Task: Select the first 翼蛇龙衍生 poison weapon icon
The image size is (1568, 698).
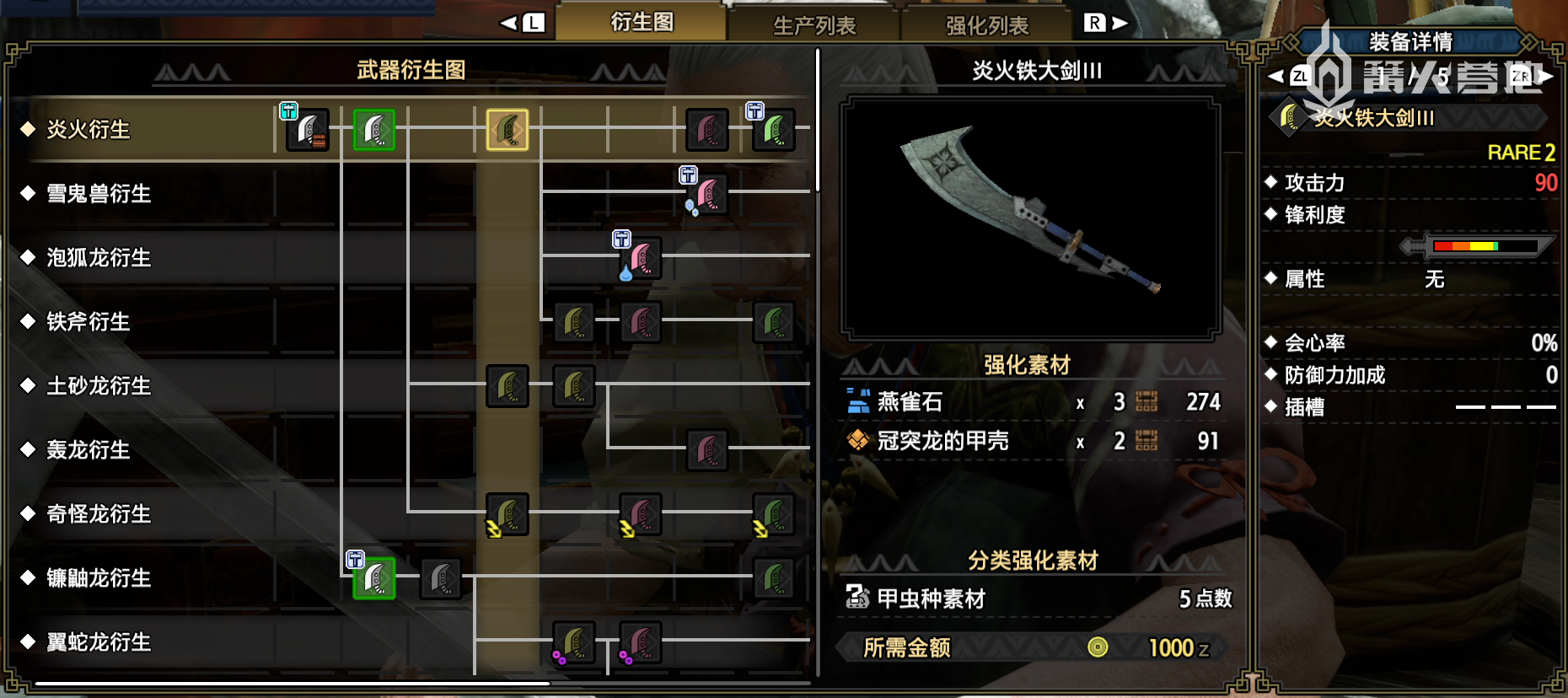Action: click(x=573, y=642)
